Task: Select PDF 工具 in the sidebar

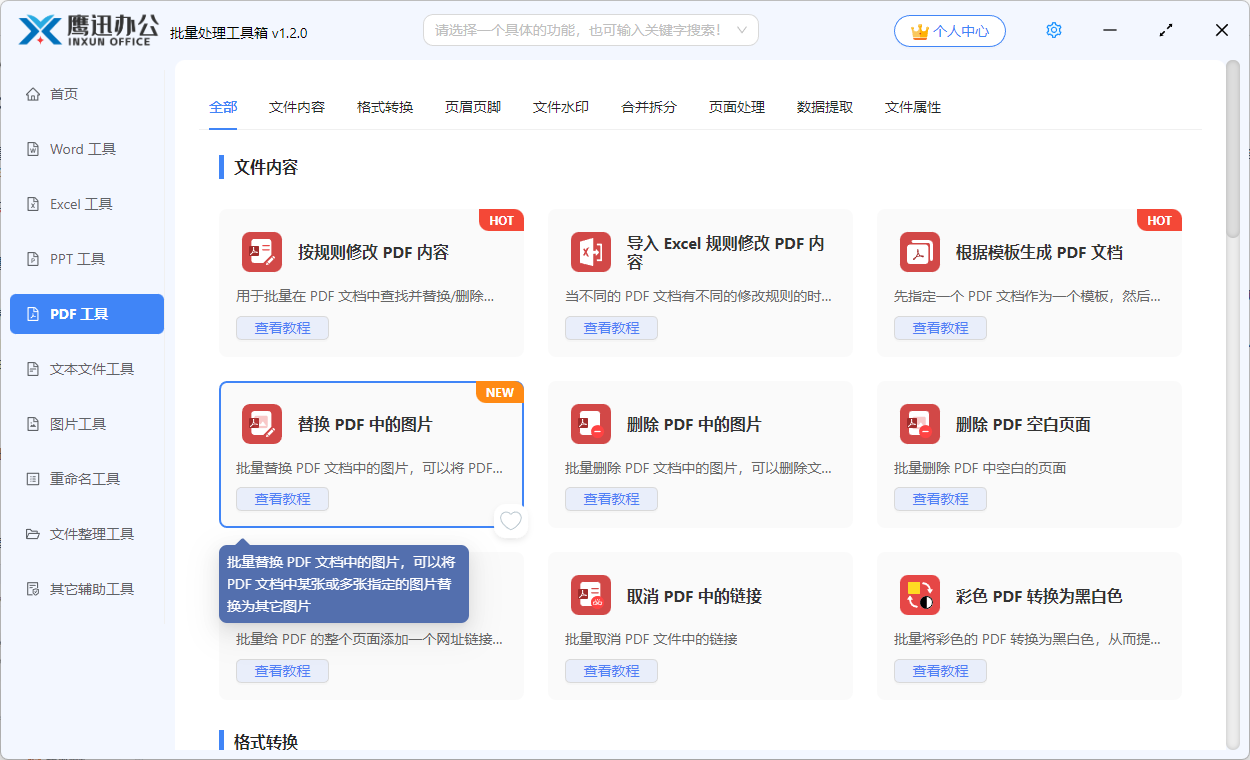Action: point(86,313)
